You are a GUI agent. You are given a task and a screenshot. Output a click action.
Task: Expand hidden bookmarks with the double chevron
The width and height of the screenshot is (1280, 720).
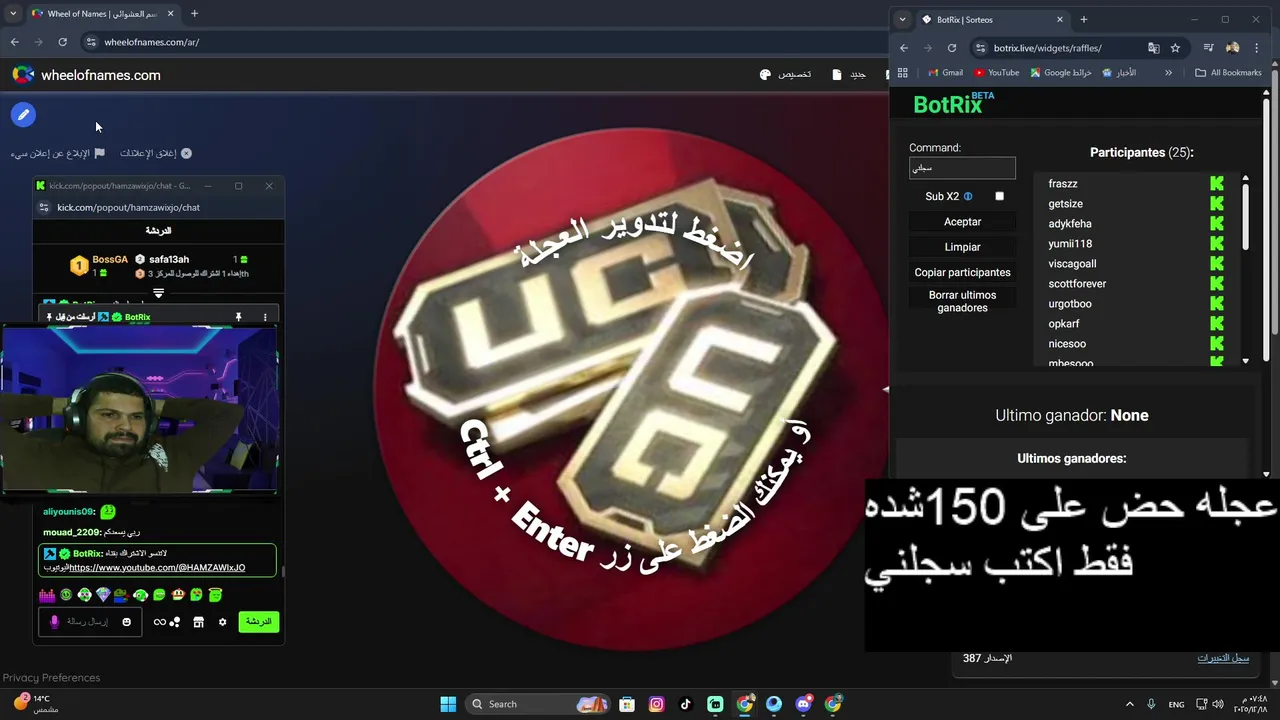(x=1168, y=72)
